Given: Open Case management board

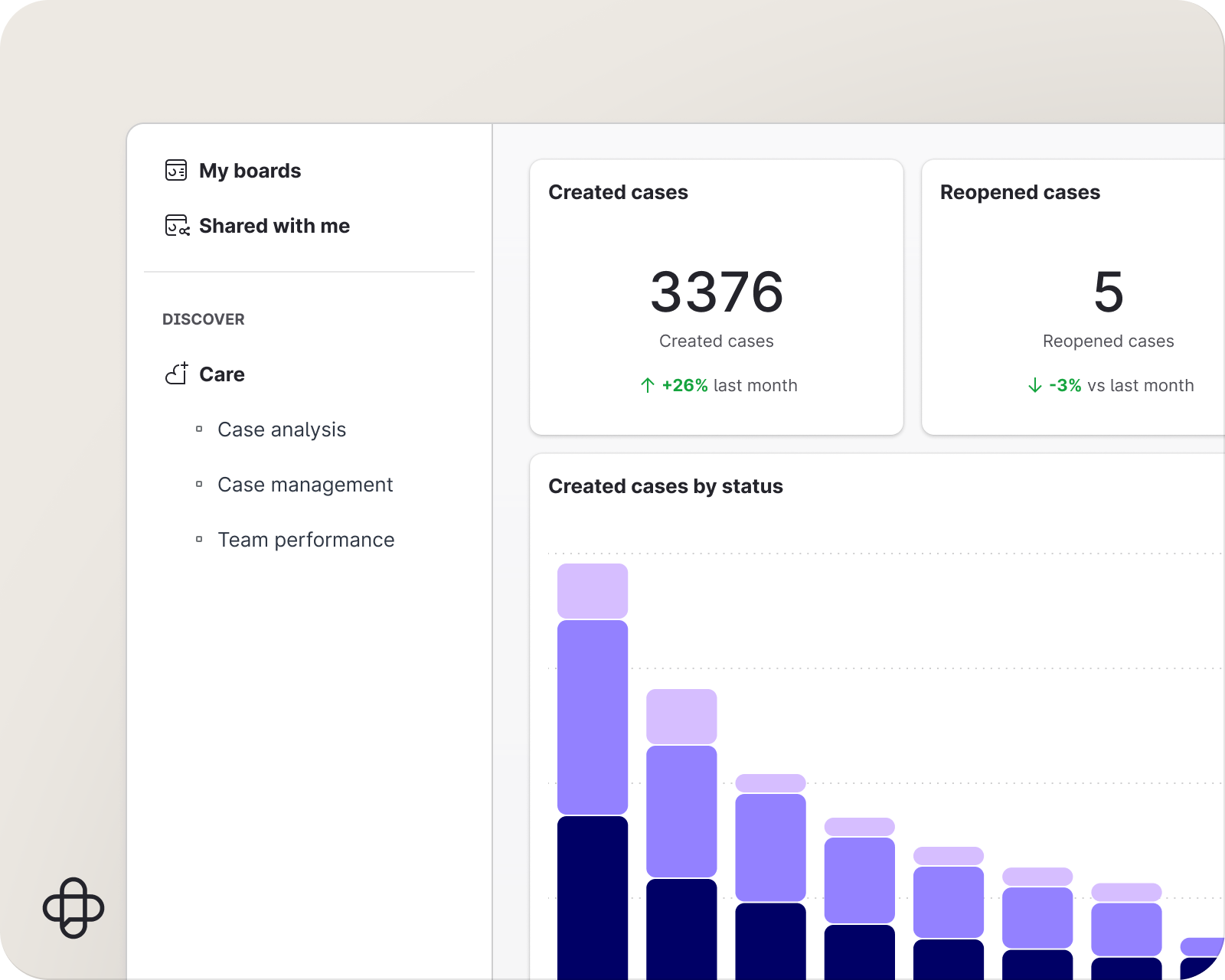Looking at the screenshot, I should pyautogui.click(x=305, y=485).
